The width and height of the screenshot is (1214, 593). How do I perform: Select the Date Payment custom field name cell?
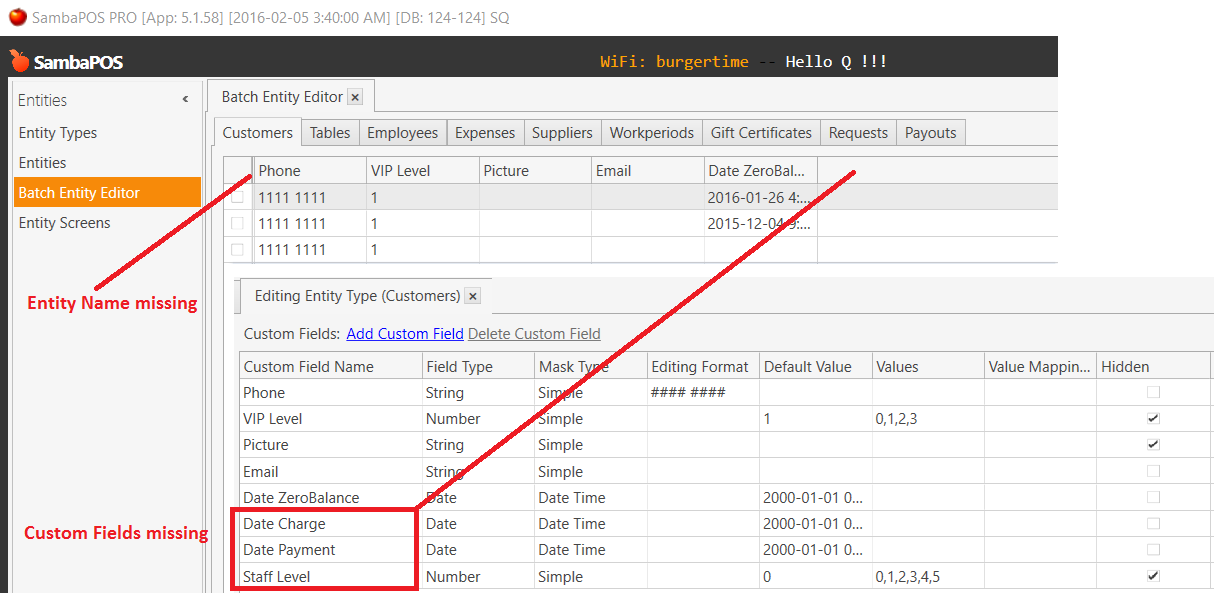click(331, 550)
